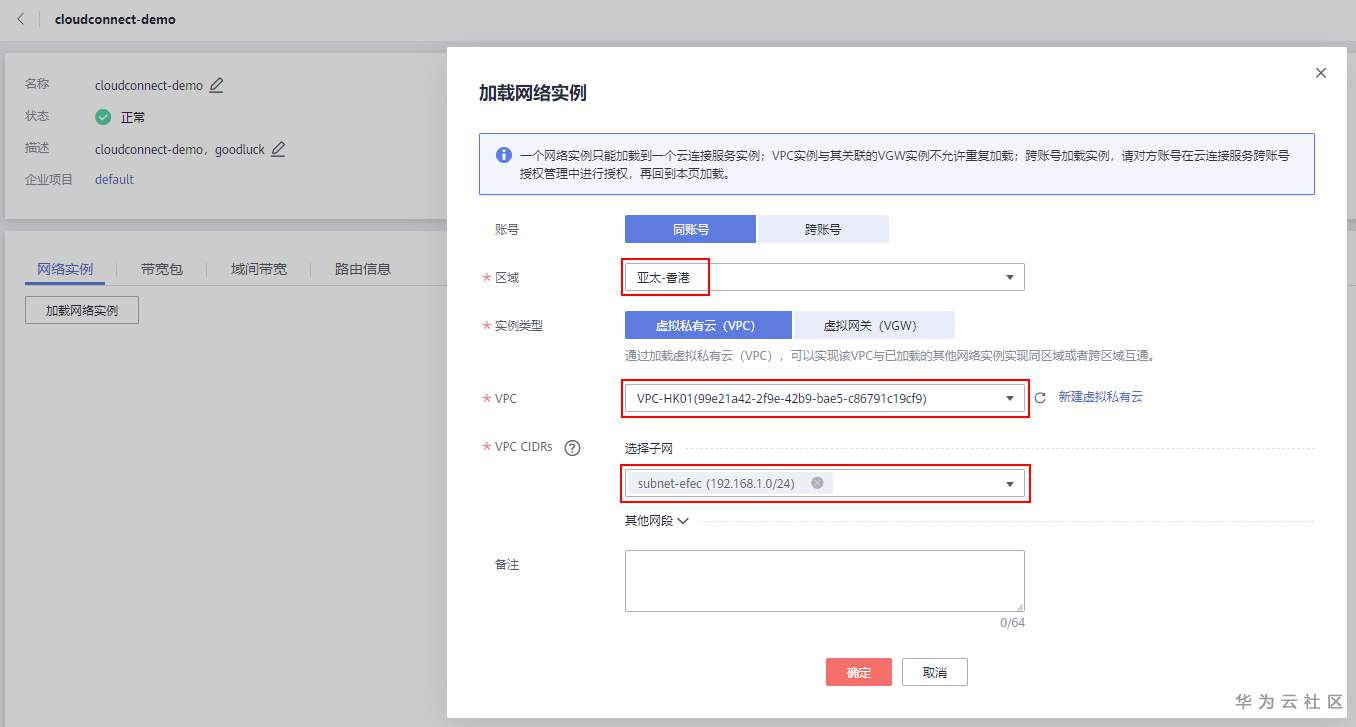Remove subnet-efec tag from subnet selection
1356x727 pixels.
coord(817,483)
